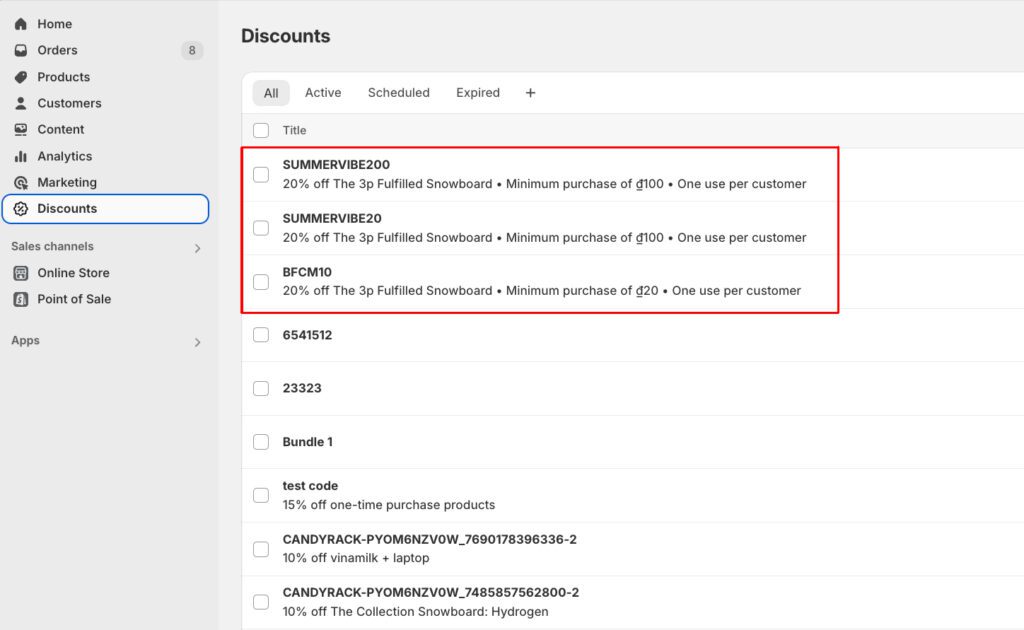The image size is (1024, 630).
Task: Expand the Sales channels section chevron
Action: 197,248
